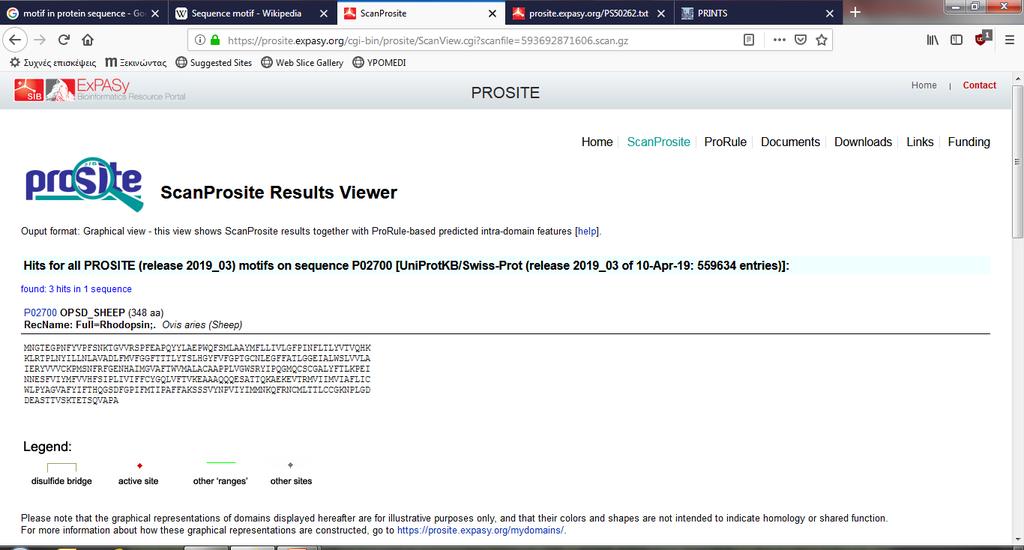The width and height of the screenshot is (1024, 550).
Task: Close the PRINTS tab
Action: (829, 13)
